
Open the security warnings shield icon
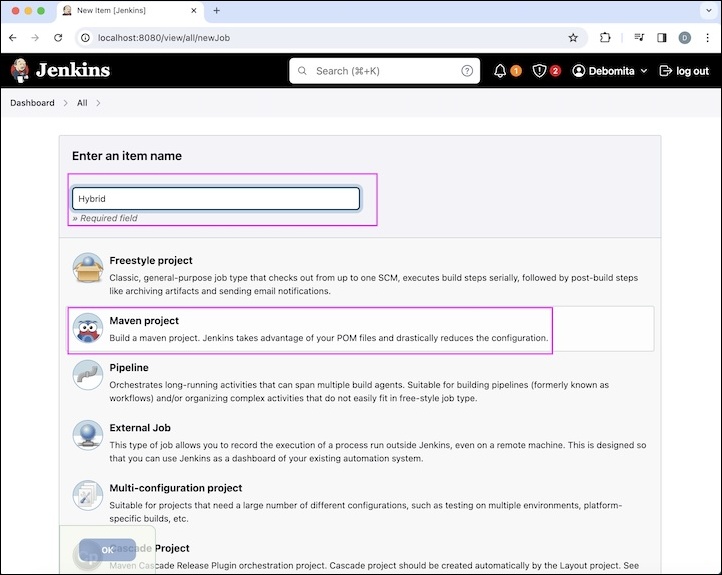(539, 71)
